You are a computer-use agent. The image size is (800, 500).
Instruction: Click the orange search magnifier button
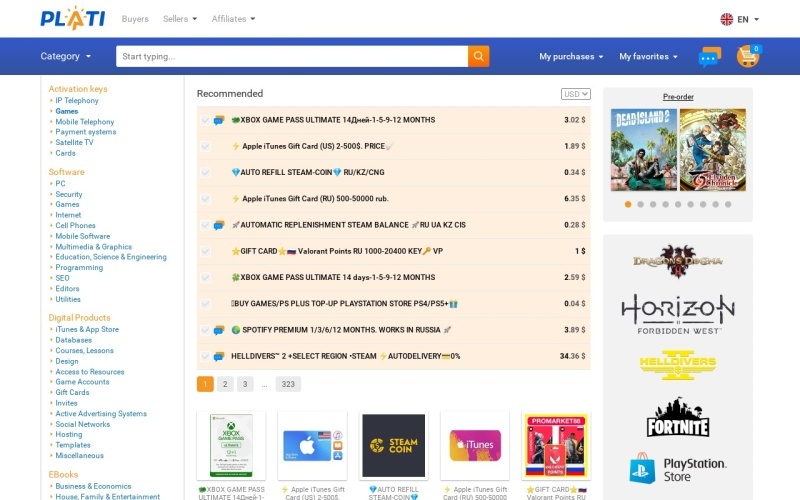pos(479,56)
